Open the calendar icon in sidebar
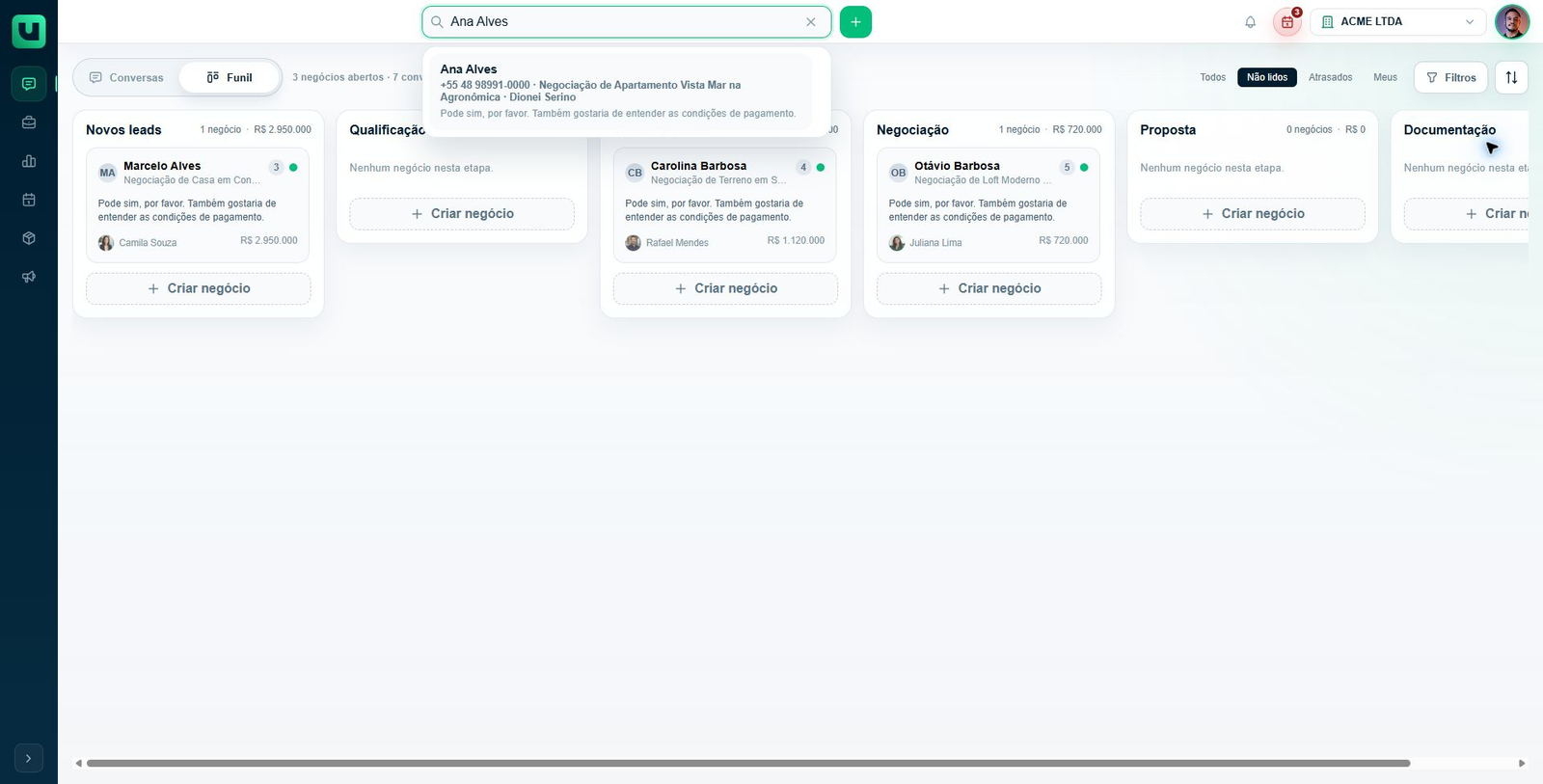The height and width of the screenshot is (784, 1543). tap(29, 200)
